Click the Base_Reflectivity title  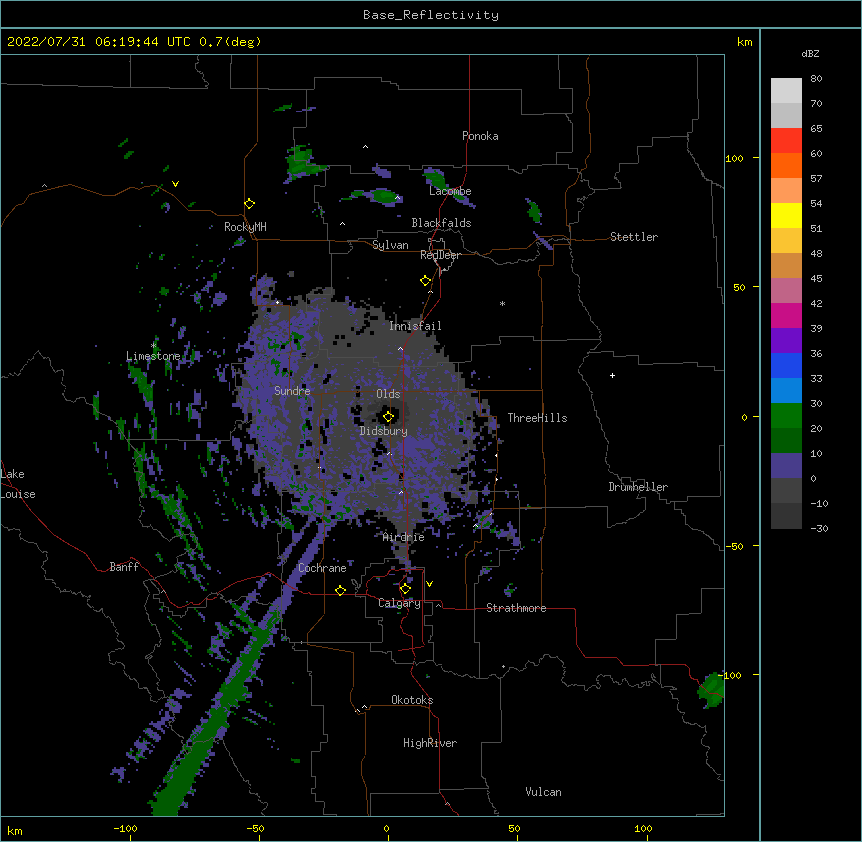(431, 15)
